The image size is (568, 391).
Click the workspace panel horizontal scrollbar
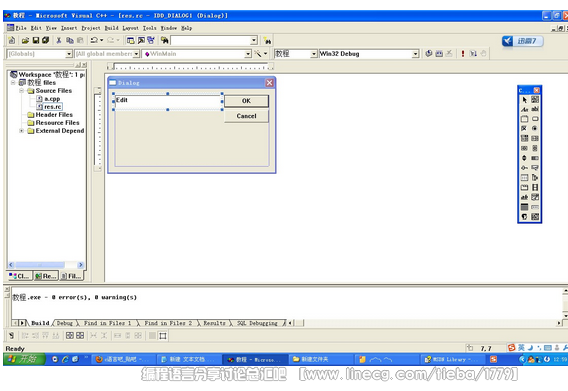point(46,265)
